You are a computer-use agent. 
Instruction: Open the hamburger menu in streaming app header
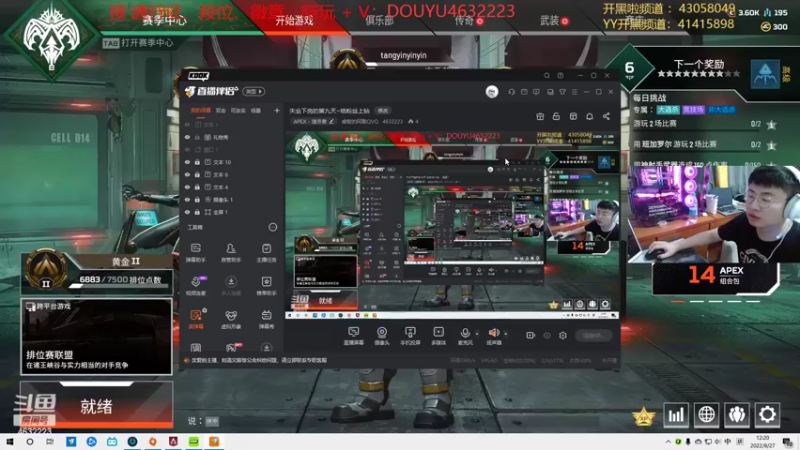point(574,92)
